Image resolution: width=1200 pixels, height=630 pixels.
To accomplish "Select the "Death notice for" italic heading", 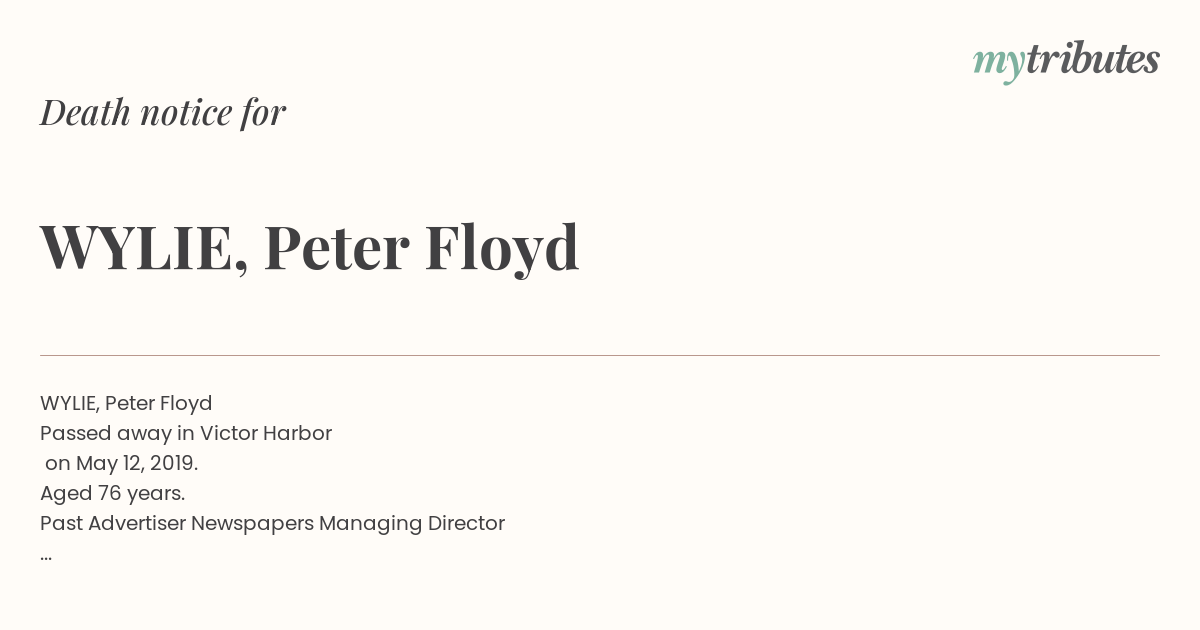I will pyautogui.click(x=163, y=113).
